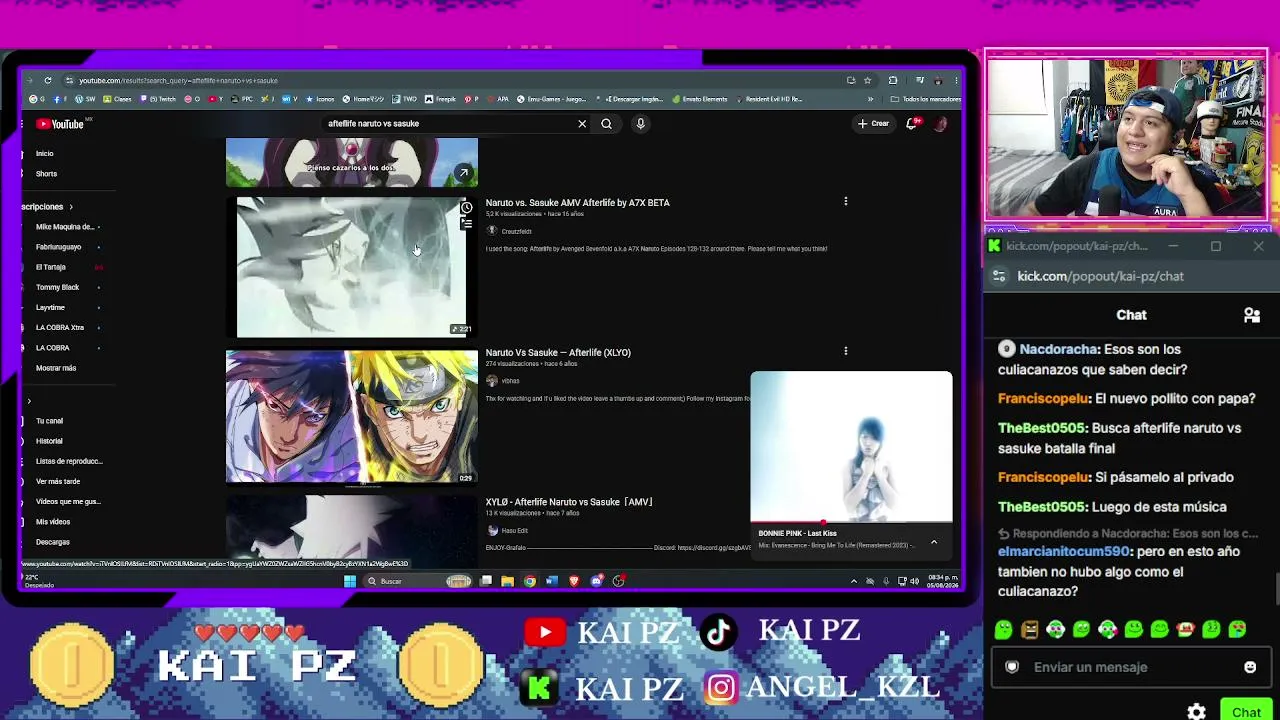Open Listas de reproducción in the sidebar
This screenshot has width=1280, height=720.
coord(69,461)
